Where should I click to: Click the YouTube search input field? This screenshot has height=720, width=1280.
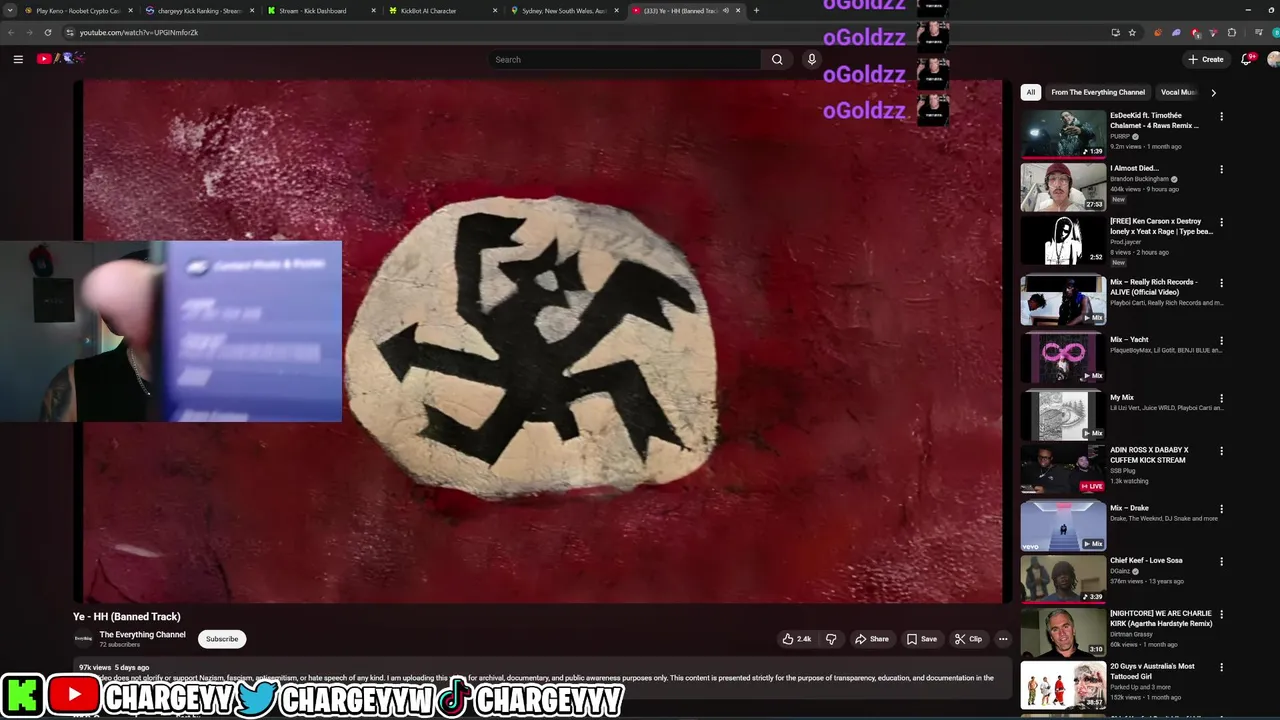(x=625, y=59)
